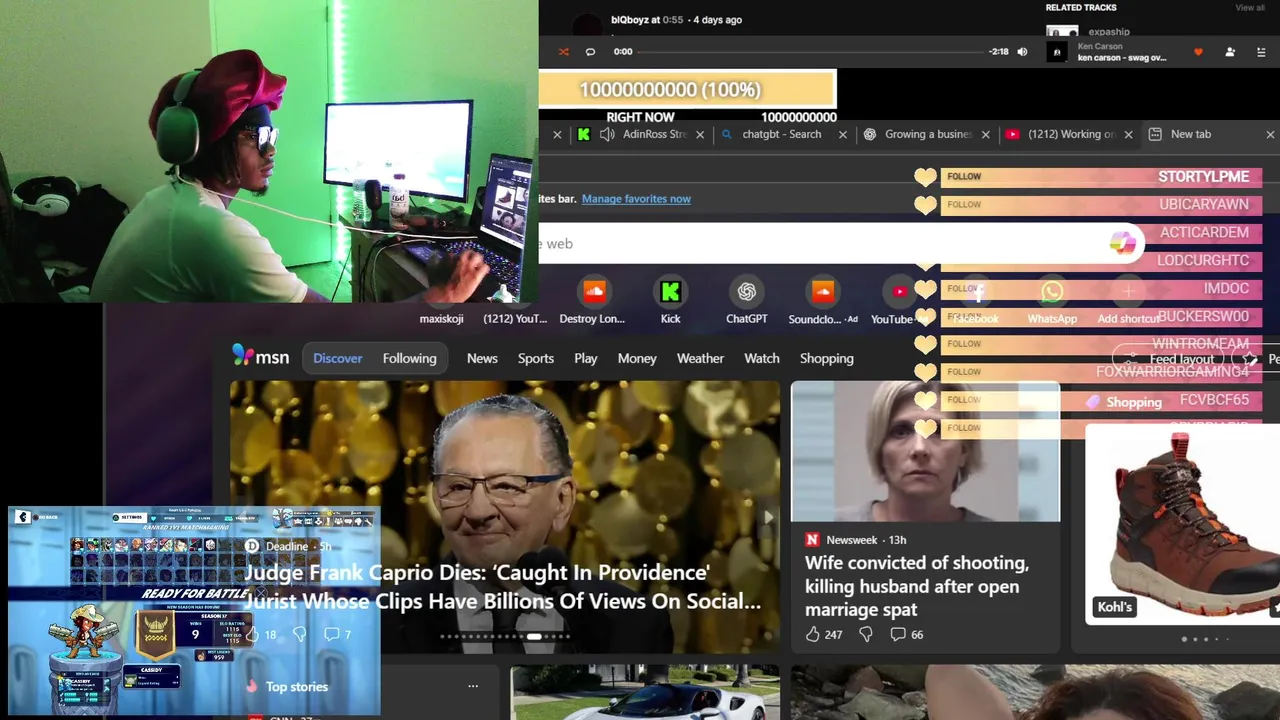Screen dimensions: 1280x720
Task: Open the Shopping menu item
Action: (x=827, y=358)
